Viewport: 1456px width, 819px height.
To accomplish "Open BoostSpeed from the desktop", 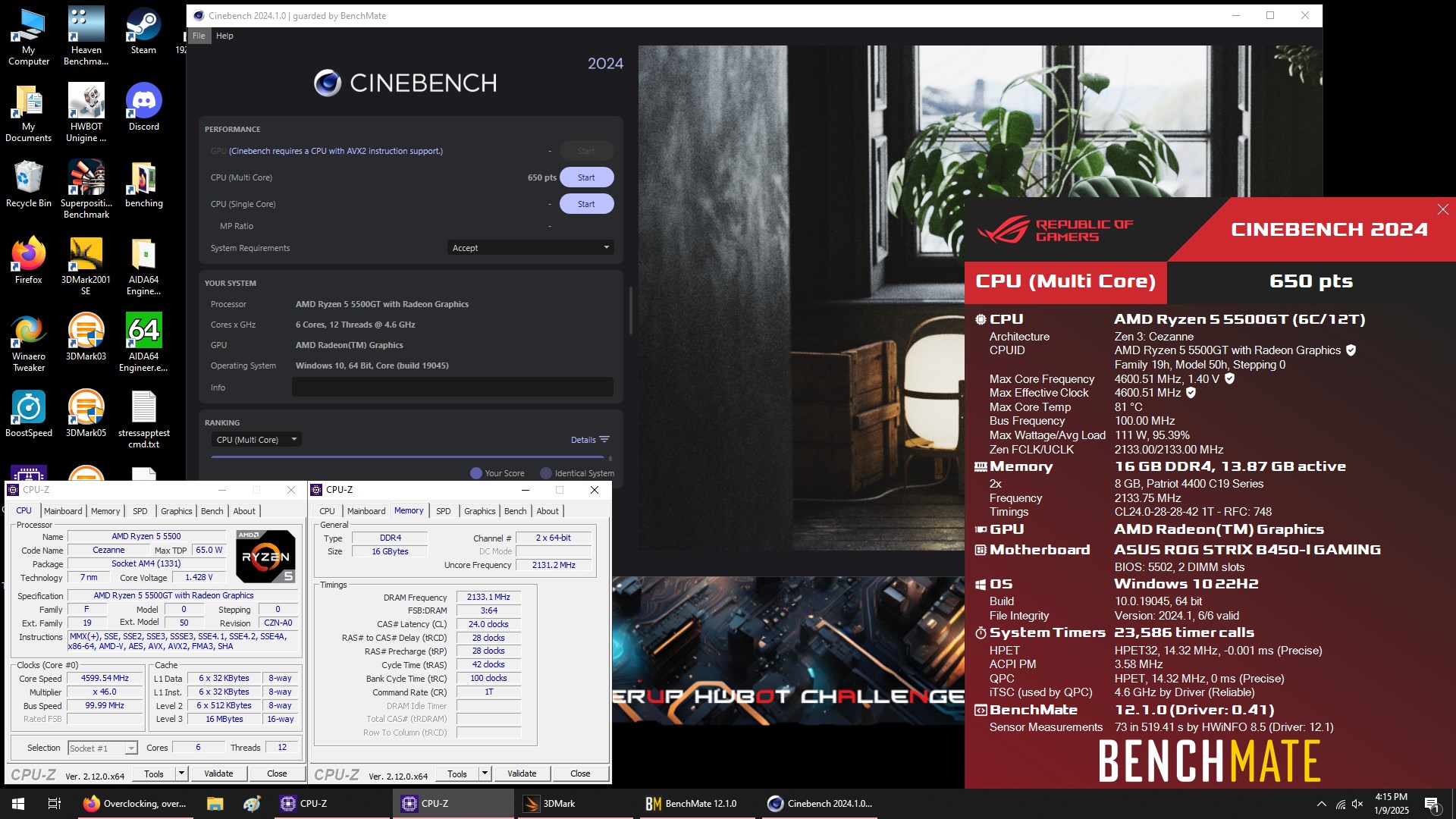I will tap(28, 413).
